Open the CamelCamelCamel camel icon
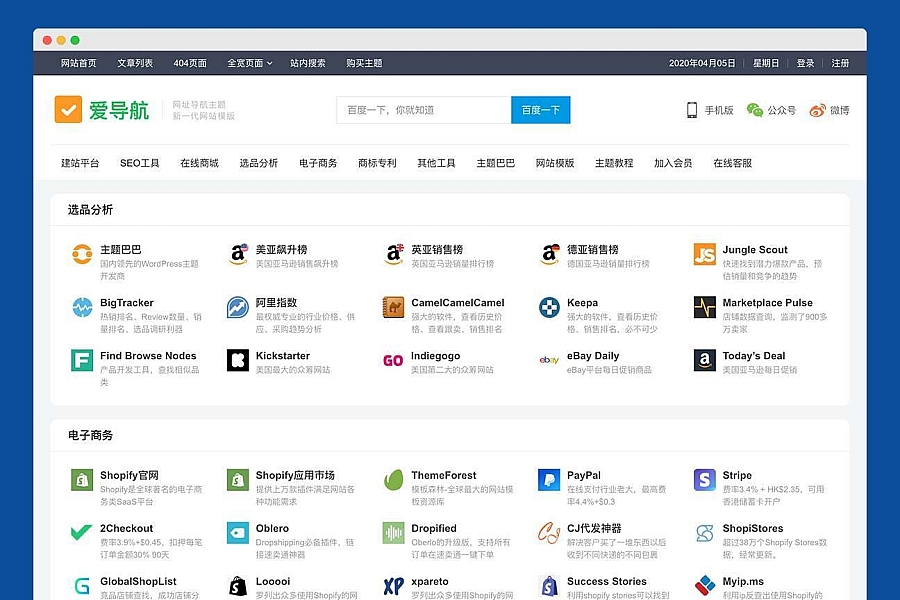This screenshot has height=600, width=900. point(393,307)
